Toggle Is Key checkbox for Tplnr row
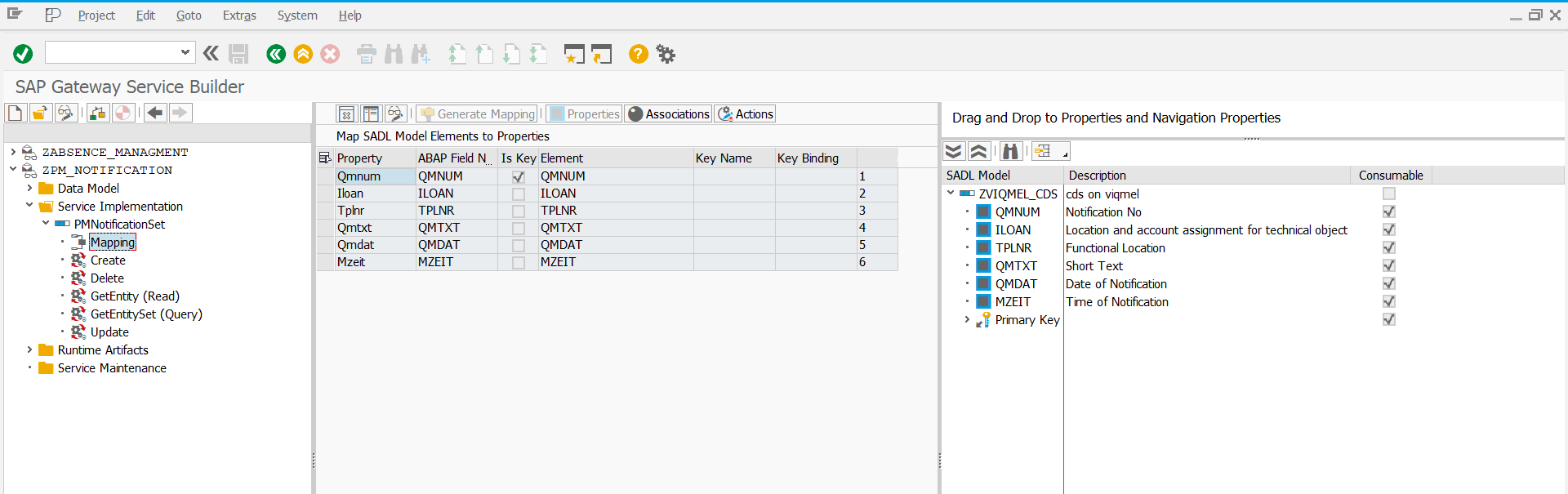The image size is (1568, 494). click(519, 211)
